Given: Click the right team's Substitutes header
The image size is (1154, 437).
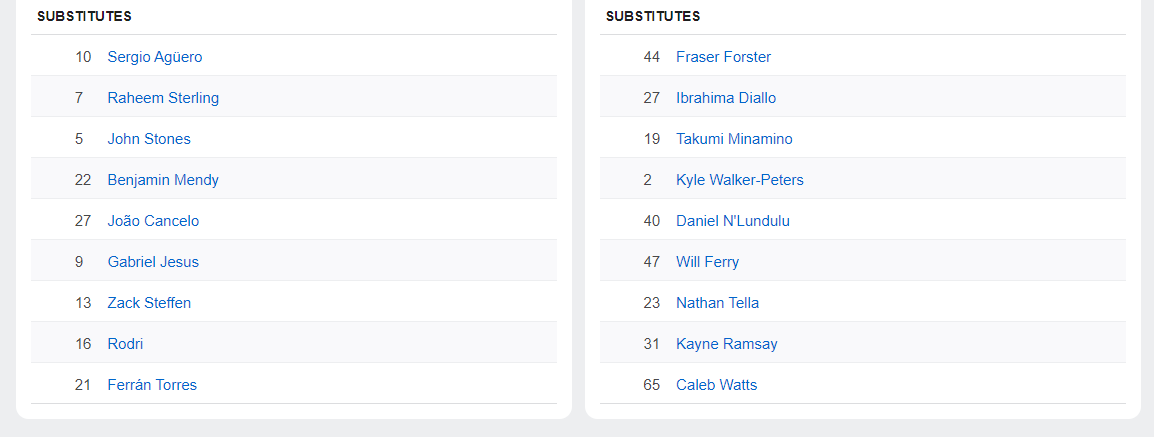Looking at the screenshot, I should point(653,17).
